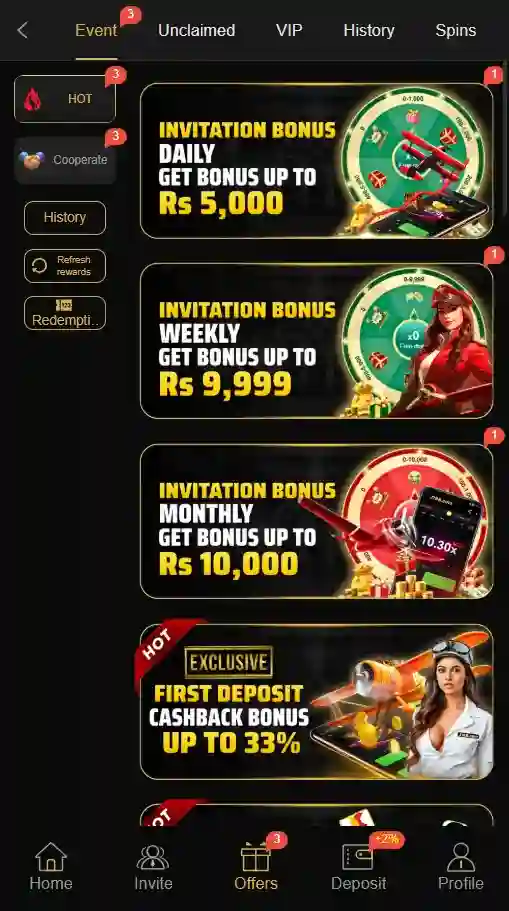The image size is (509, 911).
Task: Select the Offers gift box icon
Action: [x=256, y=858]
